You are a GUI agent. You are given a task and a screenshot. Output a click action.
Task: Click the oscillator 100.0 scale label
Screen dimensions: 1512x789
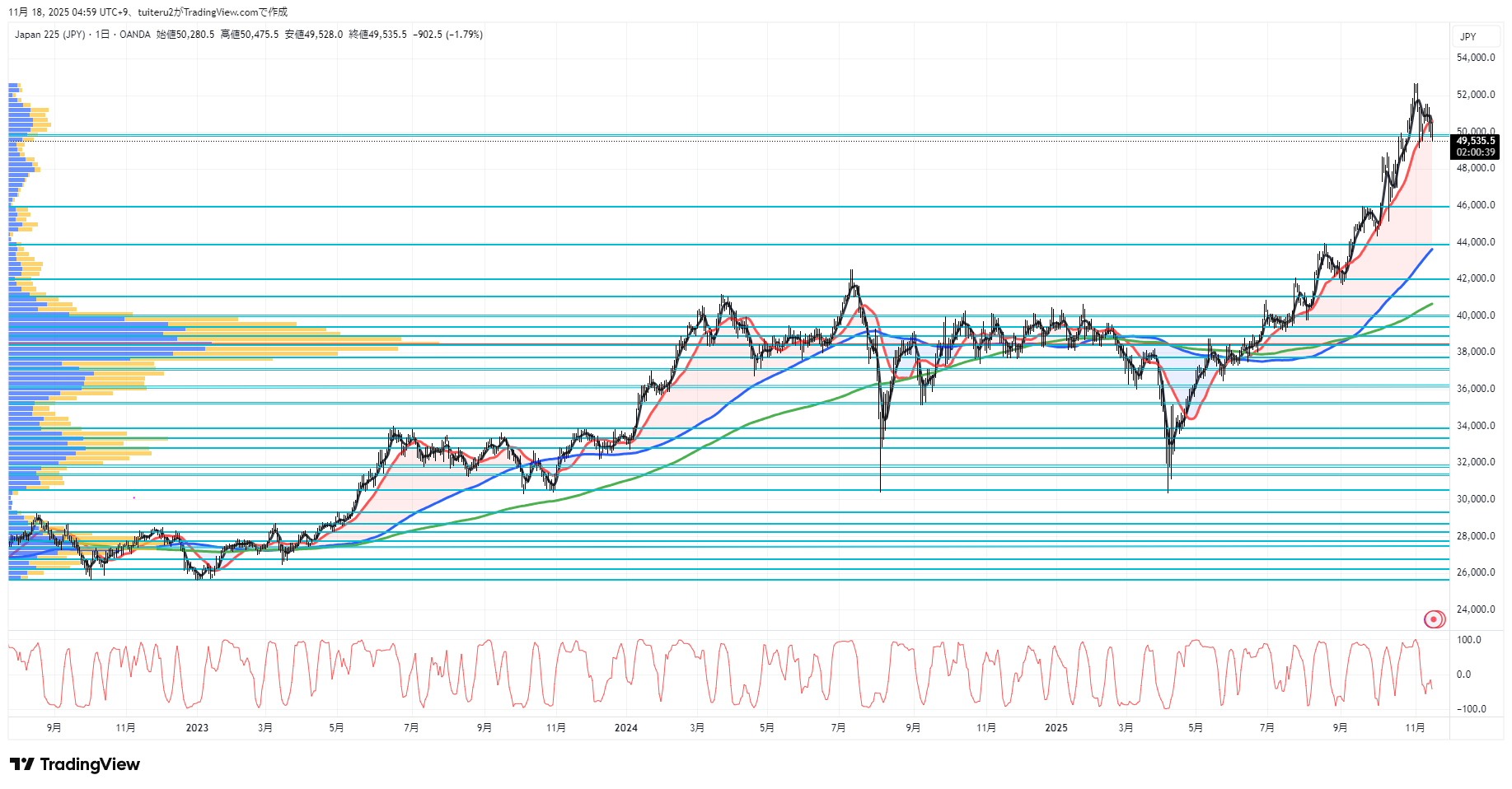pos(1469,640)
